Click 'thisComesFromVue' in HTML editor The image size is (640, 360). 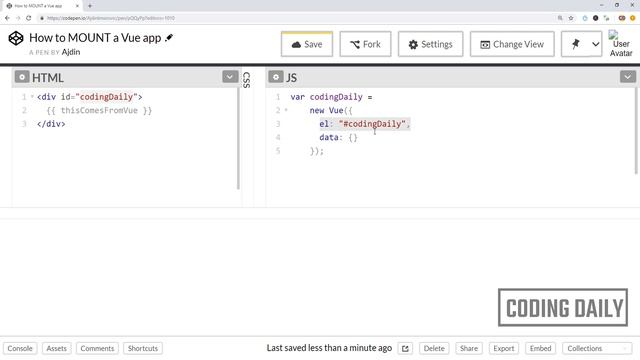point(99,110)
